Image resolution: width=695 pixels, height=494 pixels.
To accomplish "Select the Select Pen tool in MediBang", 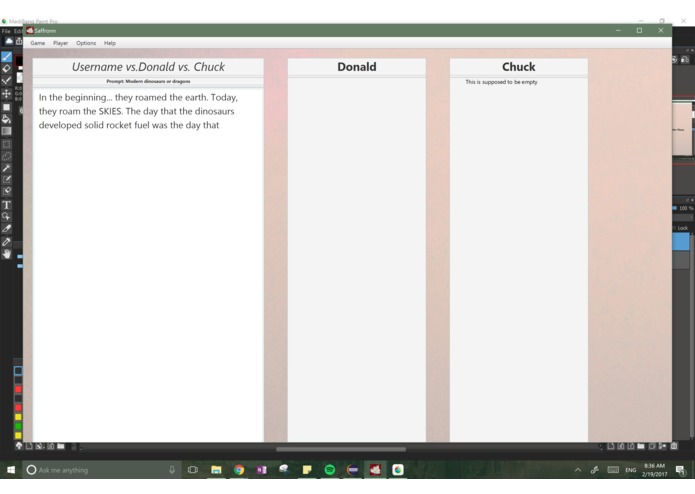I will point(6,179).
